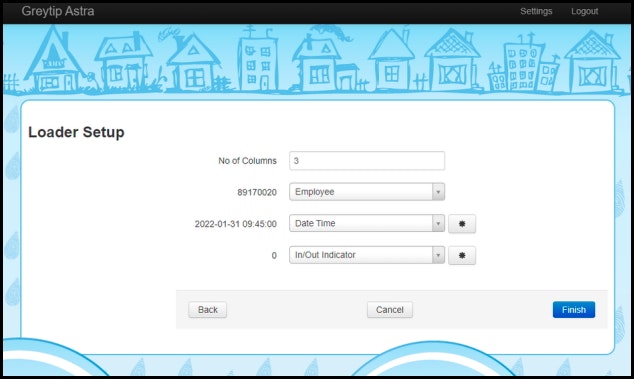Open the configure gear beside Date Time

point(462,224)
